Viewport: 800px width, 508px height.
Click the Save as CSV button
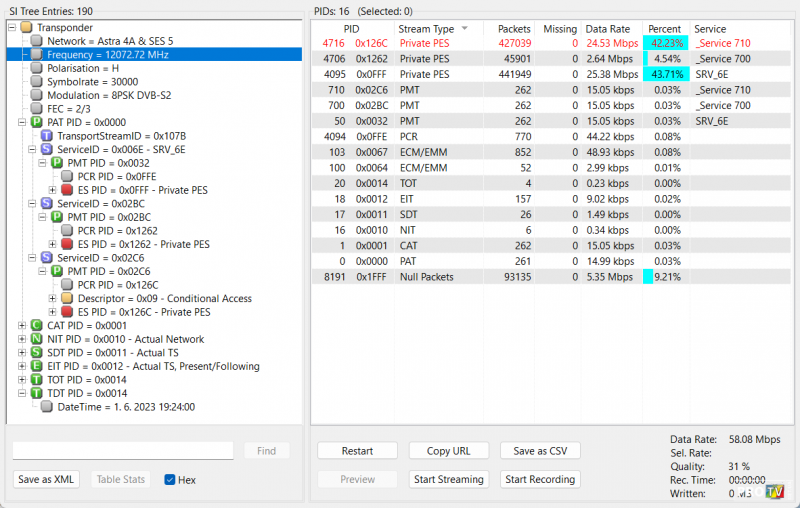click(x=540, y=451)
